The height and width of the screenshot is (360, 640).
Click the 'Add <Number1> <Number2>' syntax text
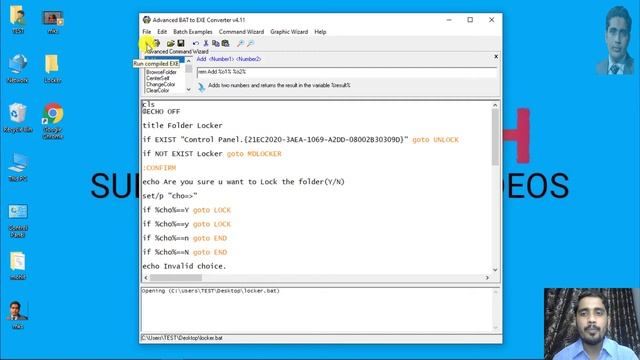click(x=229, y=59)
